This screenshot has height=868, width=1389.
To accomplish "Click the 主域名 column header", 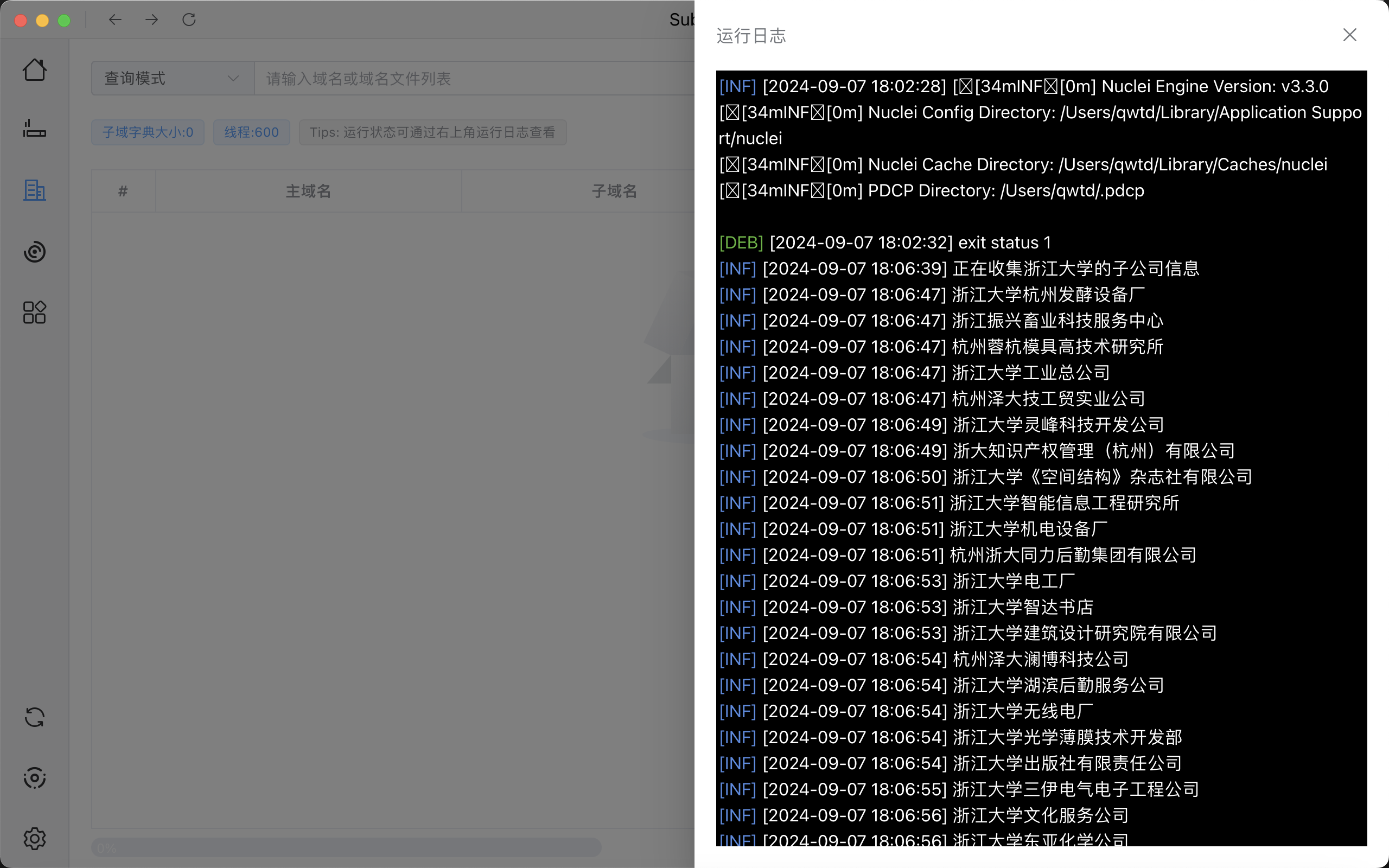I will click(308, 191).
